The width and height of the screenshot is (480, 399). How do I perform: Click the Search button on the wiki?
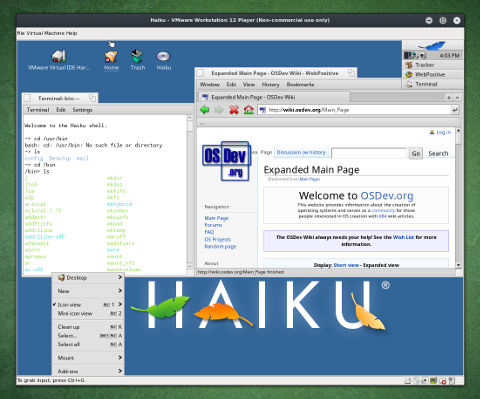tap(438, 153)
